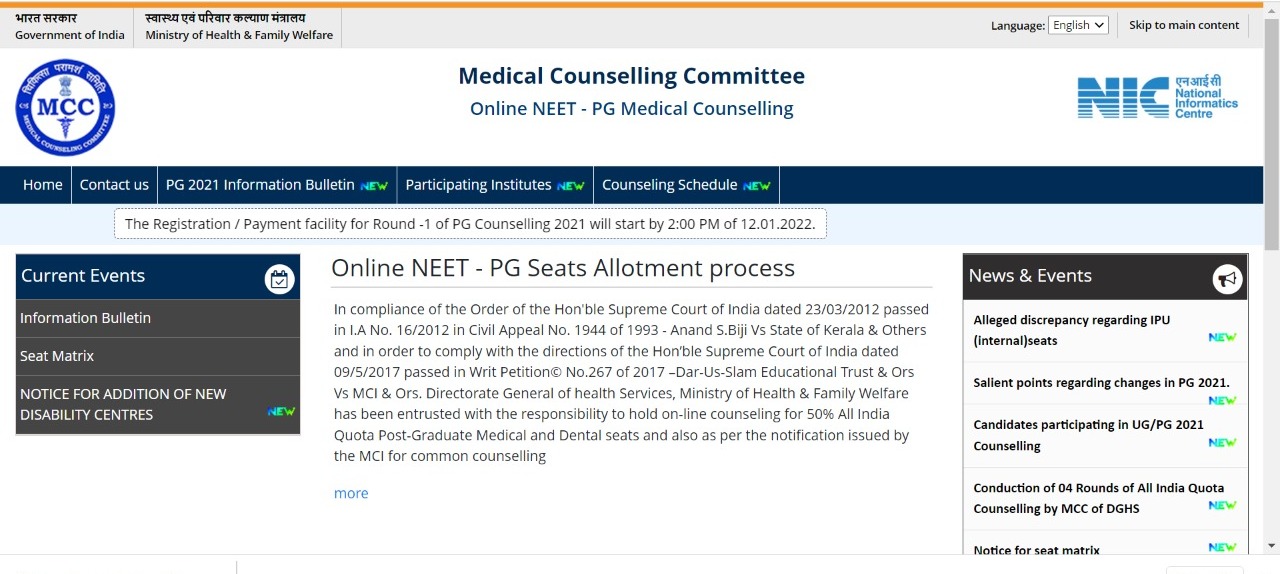
Task: Open Participating Institutes menu item
Action: pyautogui.click(x=478, y=185)
